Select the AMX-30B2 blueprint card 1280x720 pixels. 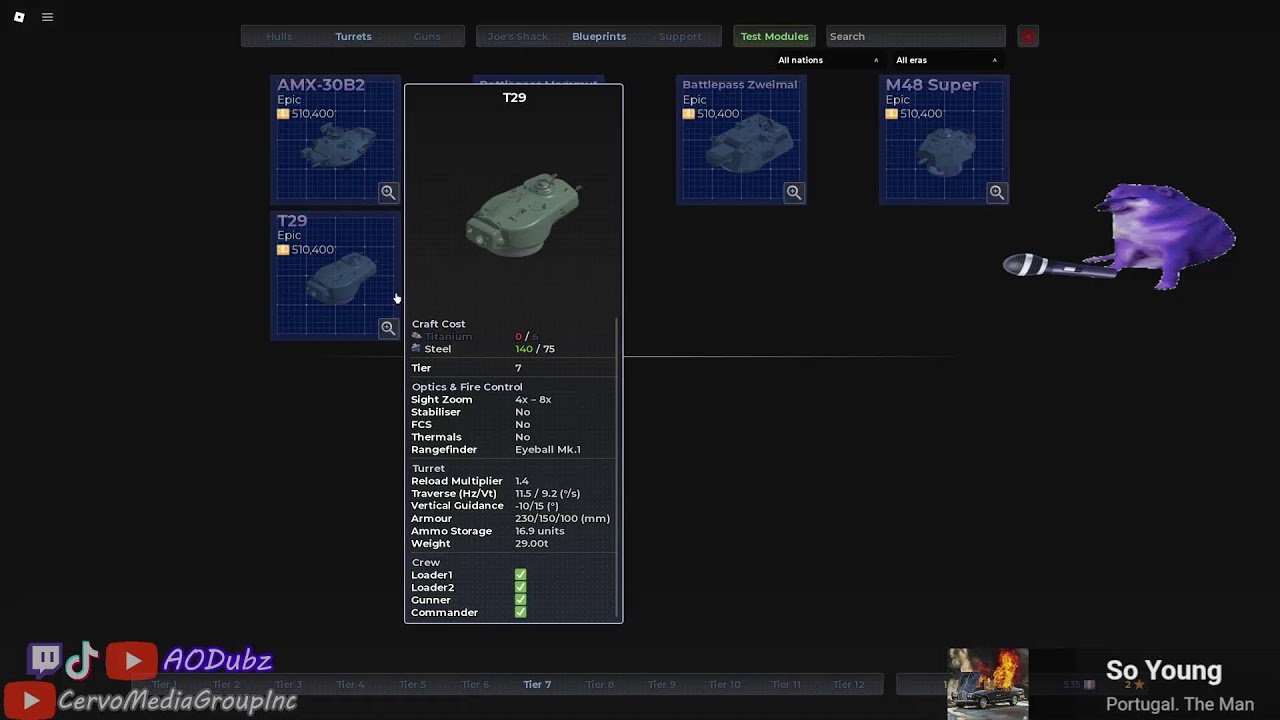coord(335,140)
